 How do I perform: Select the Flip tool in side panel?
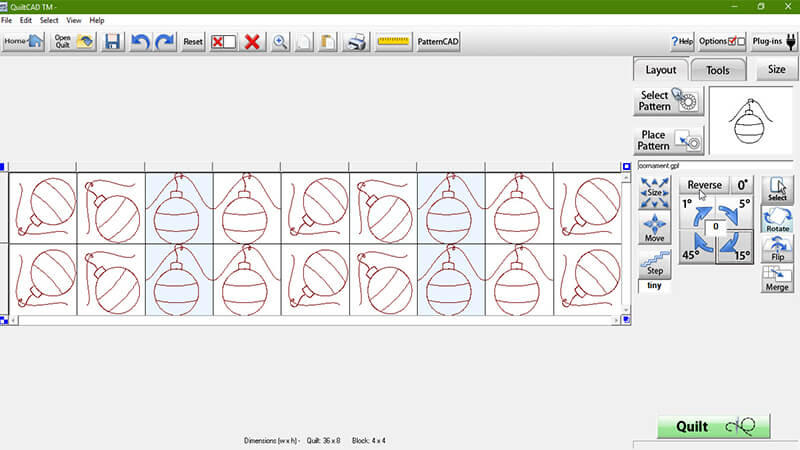pyautogui.click(x=777, y=251)
